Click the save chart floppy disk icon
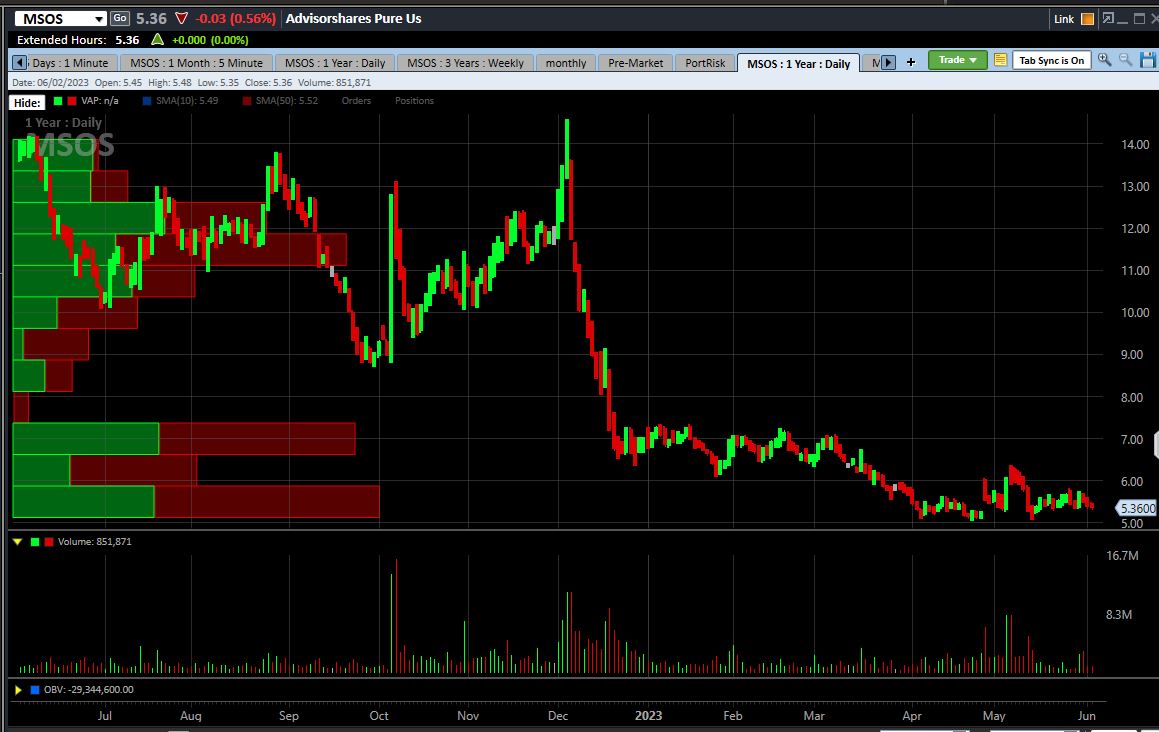 tap(1148, 60)
